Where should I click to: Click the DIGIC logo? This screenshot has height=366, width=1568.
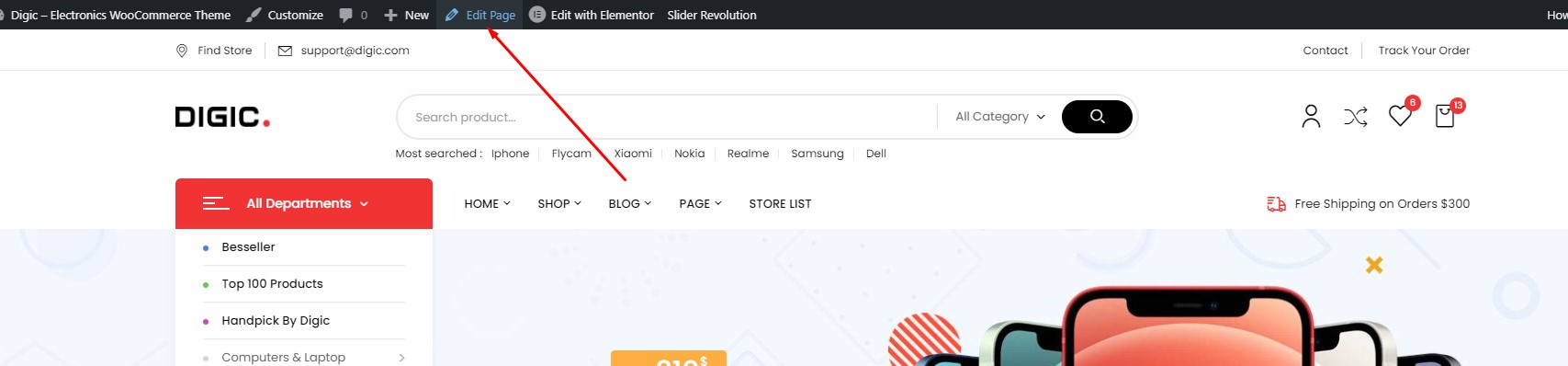pos(222,117)
